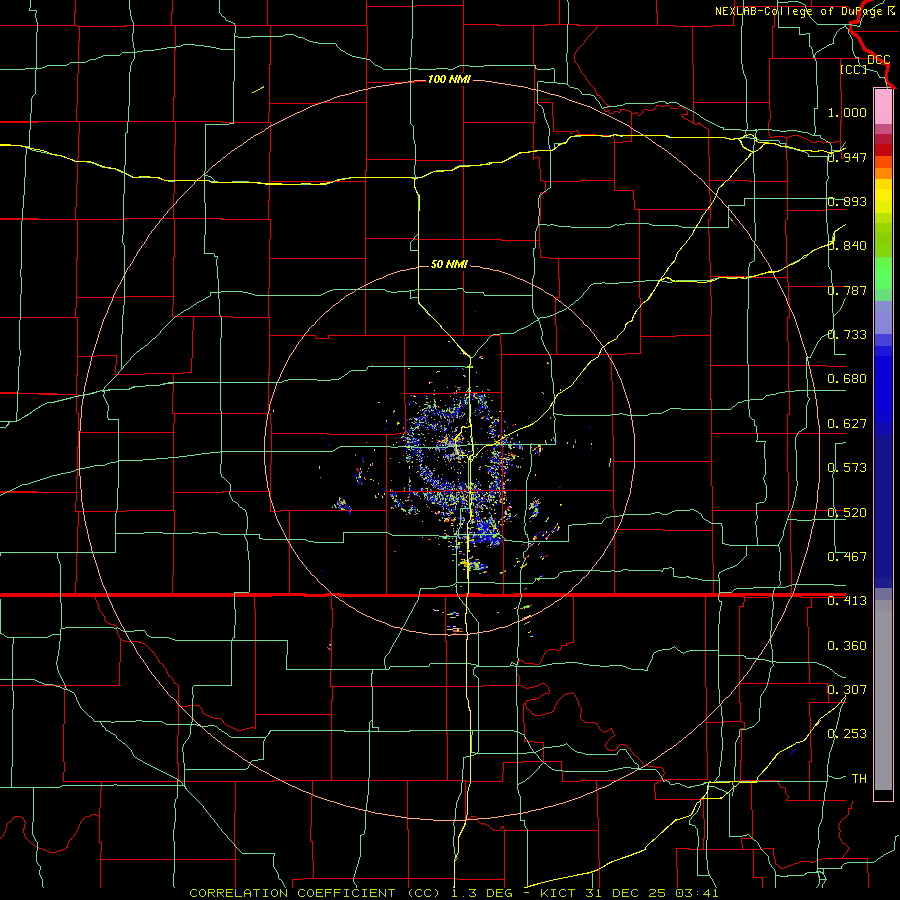Click the 0.627 legend value
The height and width of the screenshot is (900, 900).
click(x=847, y=424)
